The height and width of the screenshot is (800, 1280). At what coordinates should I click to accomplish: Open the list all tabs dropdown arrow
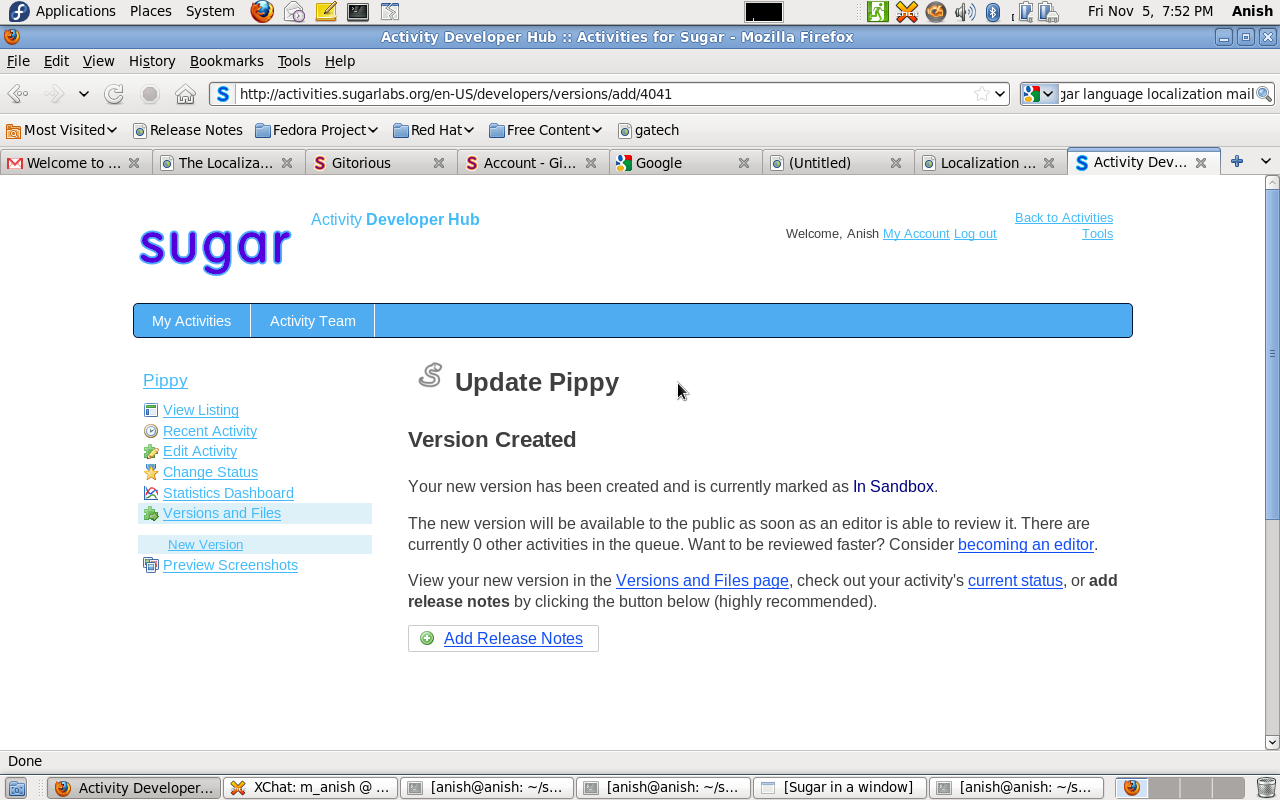click(x=1265, y=161)
